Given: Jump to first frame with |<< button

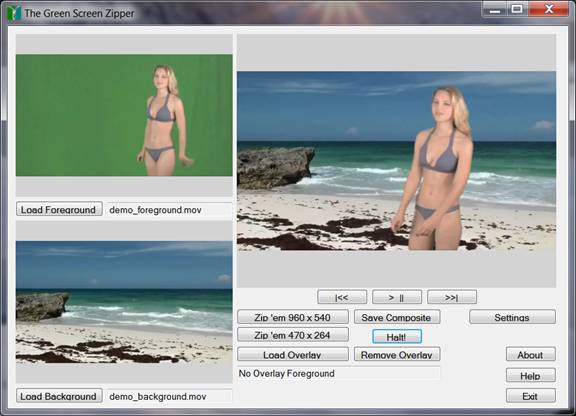Looking at the screenshot, I should [342, 297].
